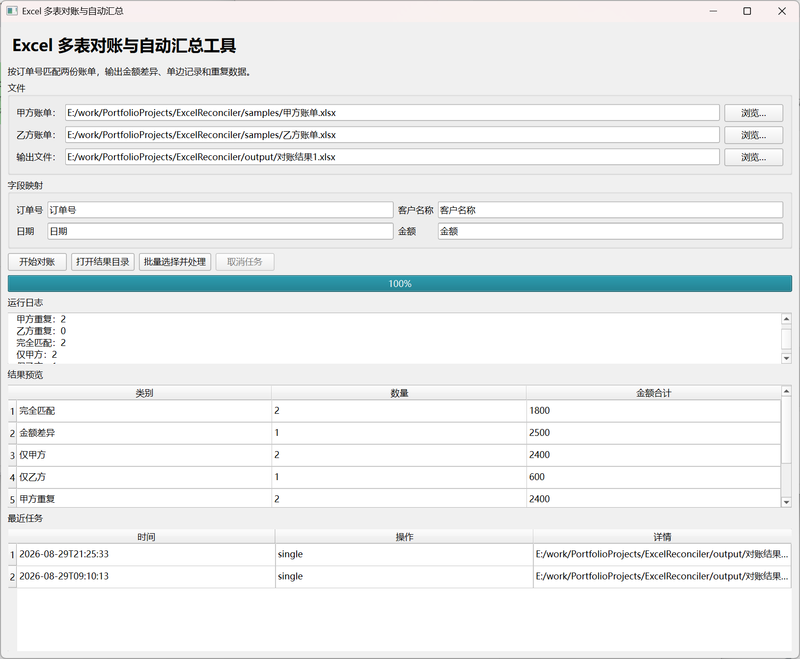Click log line 完全匹配: 2
The image size is (800, 659).
click(x=41, y=343)
